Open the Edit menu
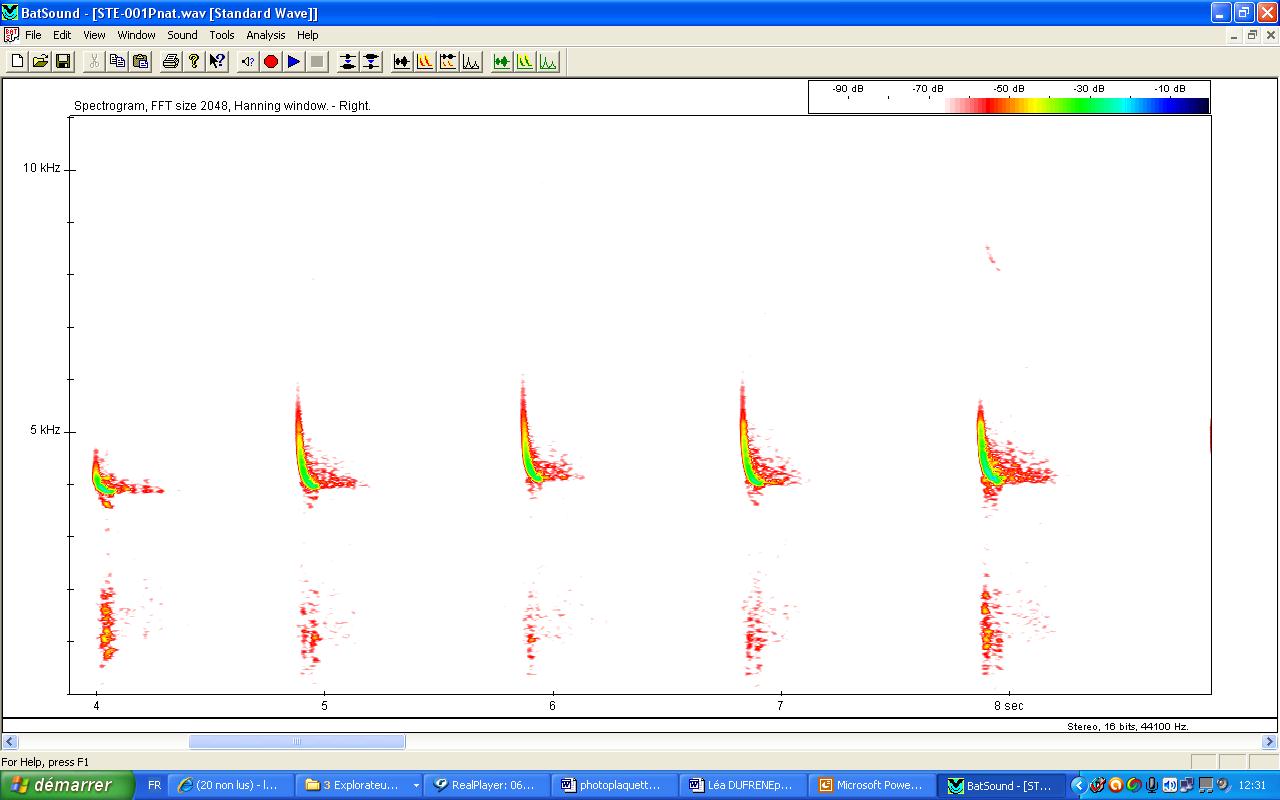This screenshot has width=1280, height=800. click(x=62, y=35)
